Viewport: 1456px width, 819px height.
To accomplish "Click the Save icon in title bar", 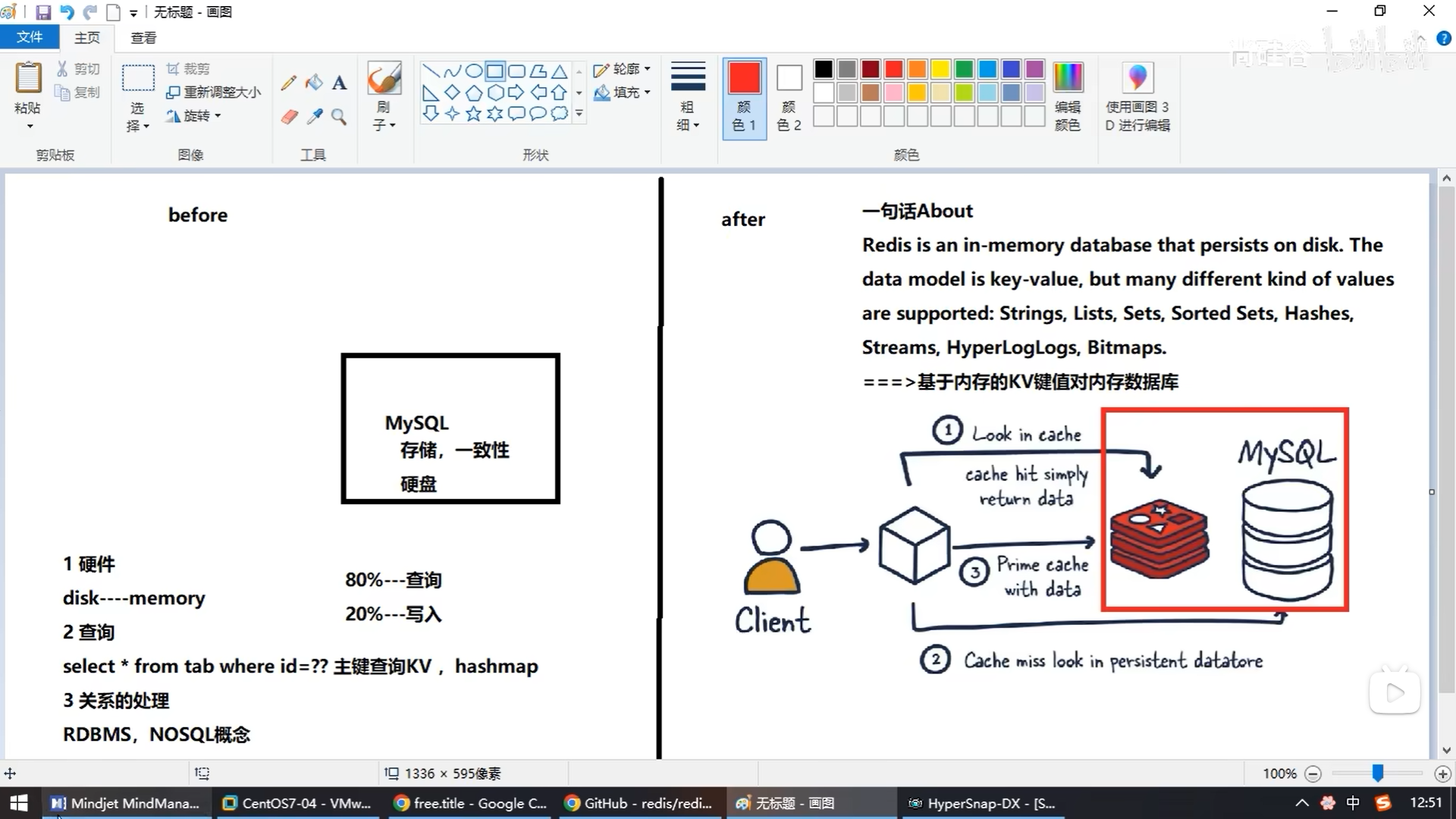I will tap(43, 12).
